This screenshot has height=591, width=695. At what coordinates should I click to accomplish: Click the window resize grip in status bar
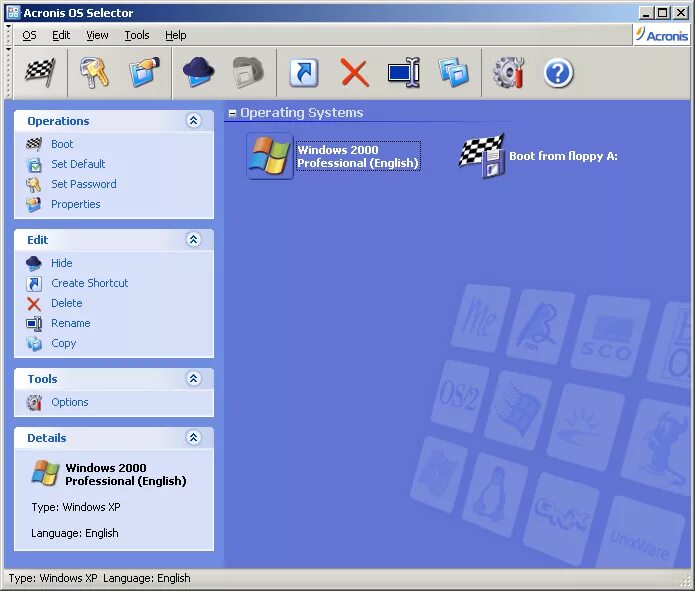(x=685, y=580)
